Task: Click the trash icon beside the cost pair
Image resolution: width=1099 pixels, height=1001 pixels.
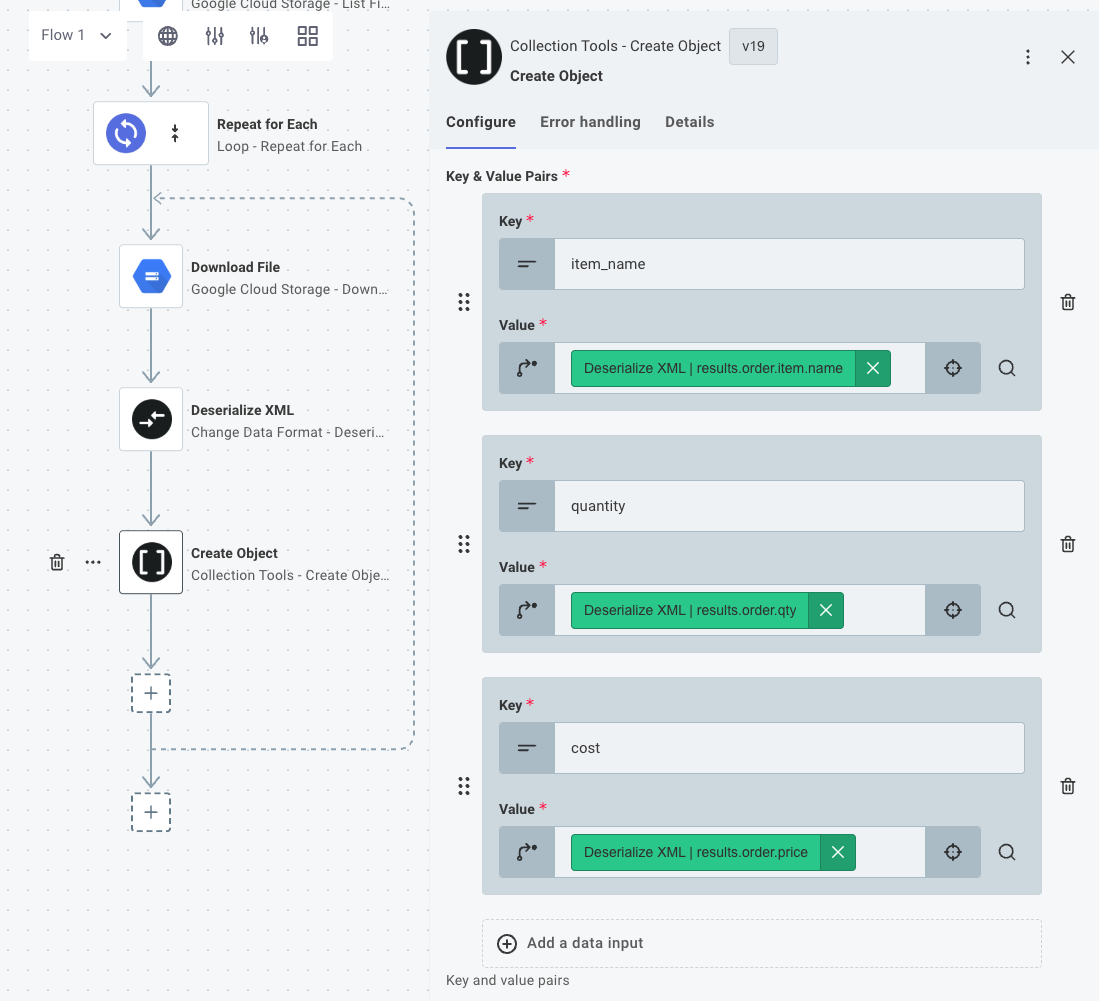Action: click(x=1068, y=786)
